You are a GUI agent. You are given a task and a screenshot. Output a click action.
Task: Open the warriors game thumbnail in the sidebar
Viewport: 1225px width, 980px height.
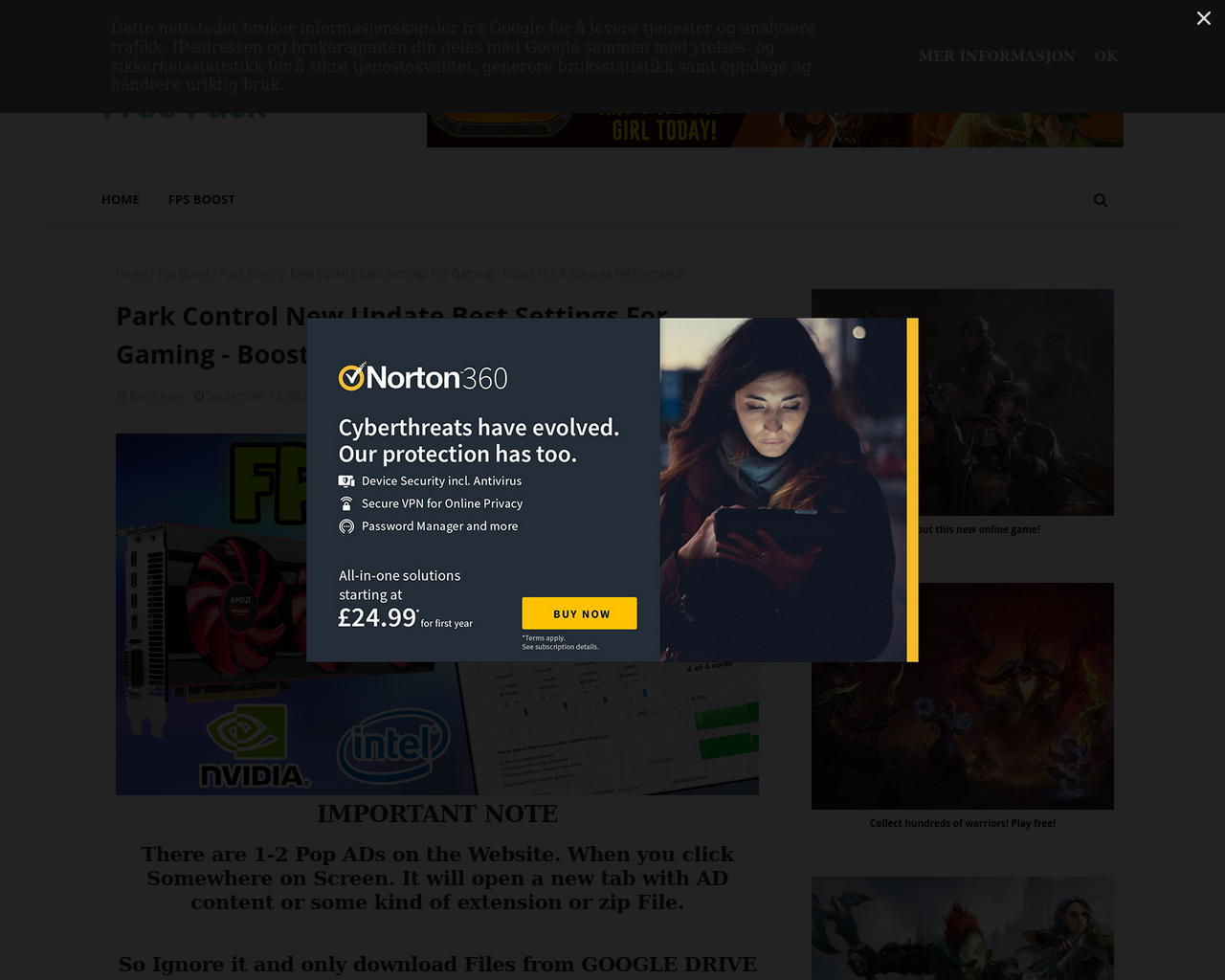(963, 696)
